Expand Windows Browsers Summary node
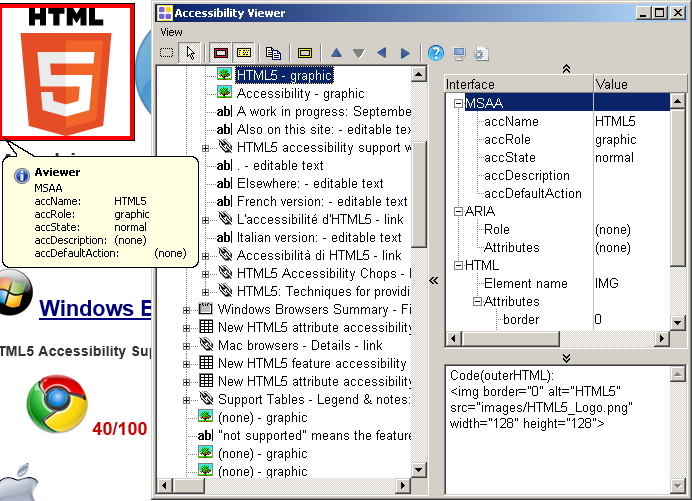 coord(186,310)
